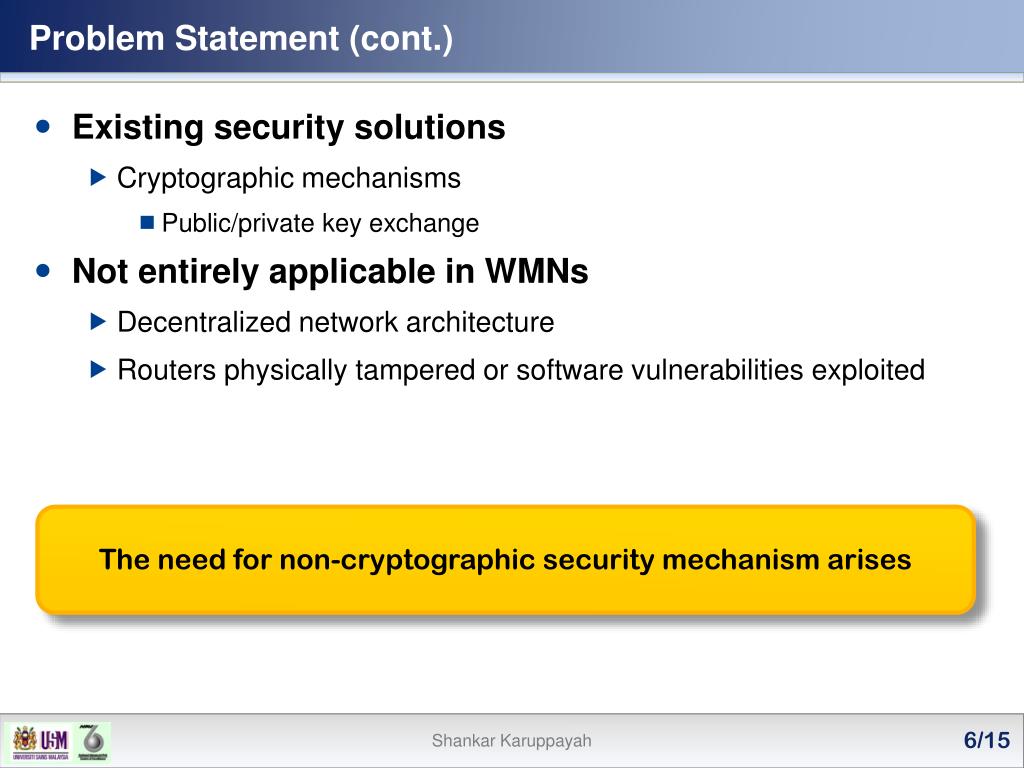Click the Routers physically tampered line
Screen dimensions: 1024x768
click(x=521, y=370)
